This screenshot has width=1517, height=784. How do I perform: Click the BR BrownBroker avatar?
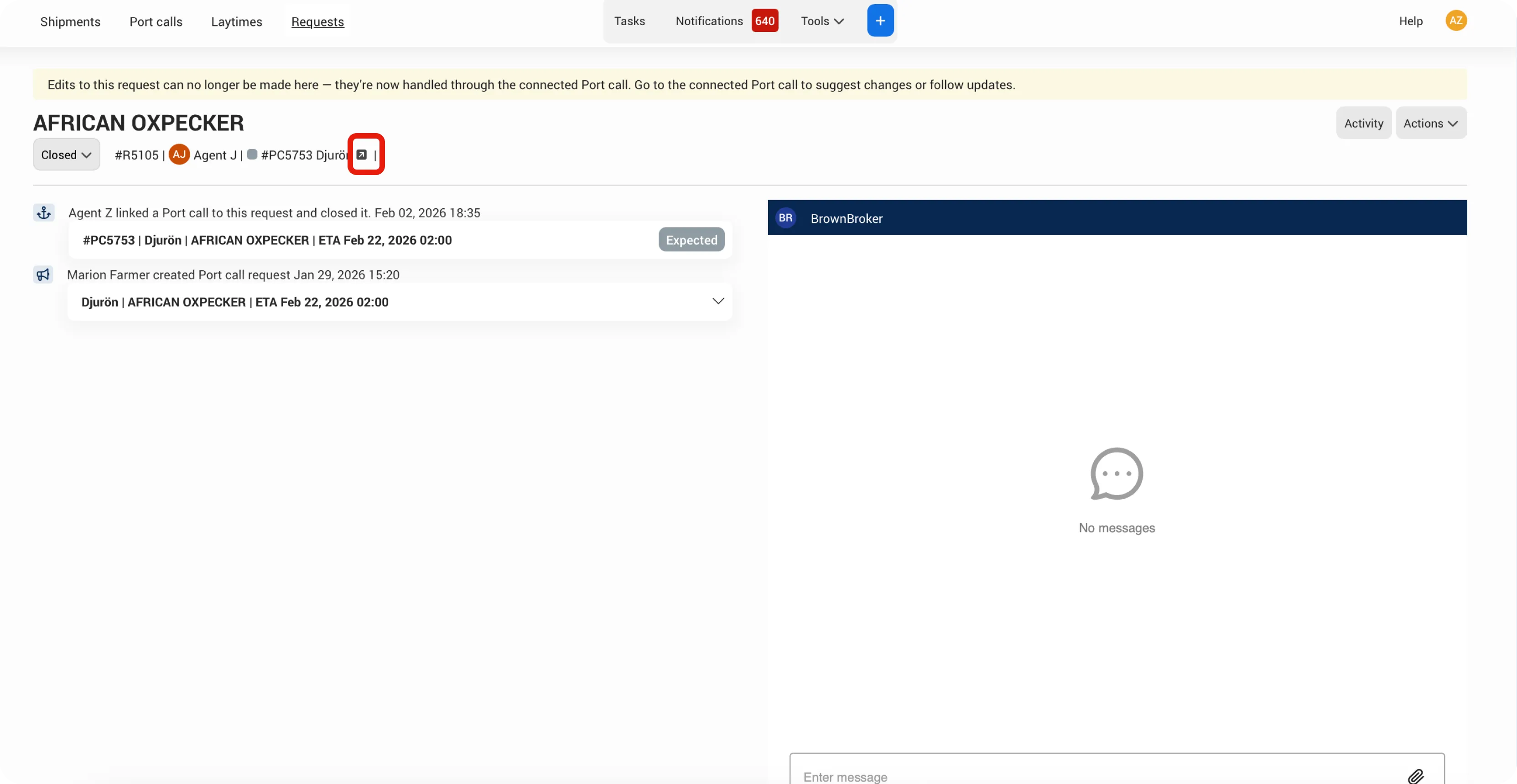785,218
